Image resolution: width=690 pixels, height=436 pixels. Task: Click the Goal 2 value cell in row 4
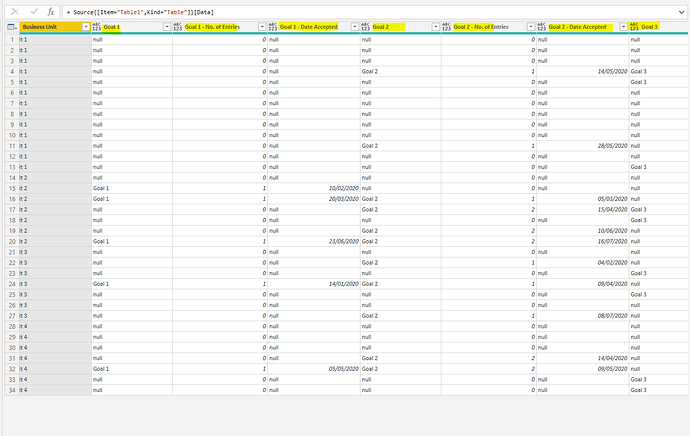point(401,71)
